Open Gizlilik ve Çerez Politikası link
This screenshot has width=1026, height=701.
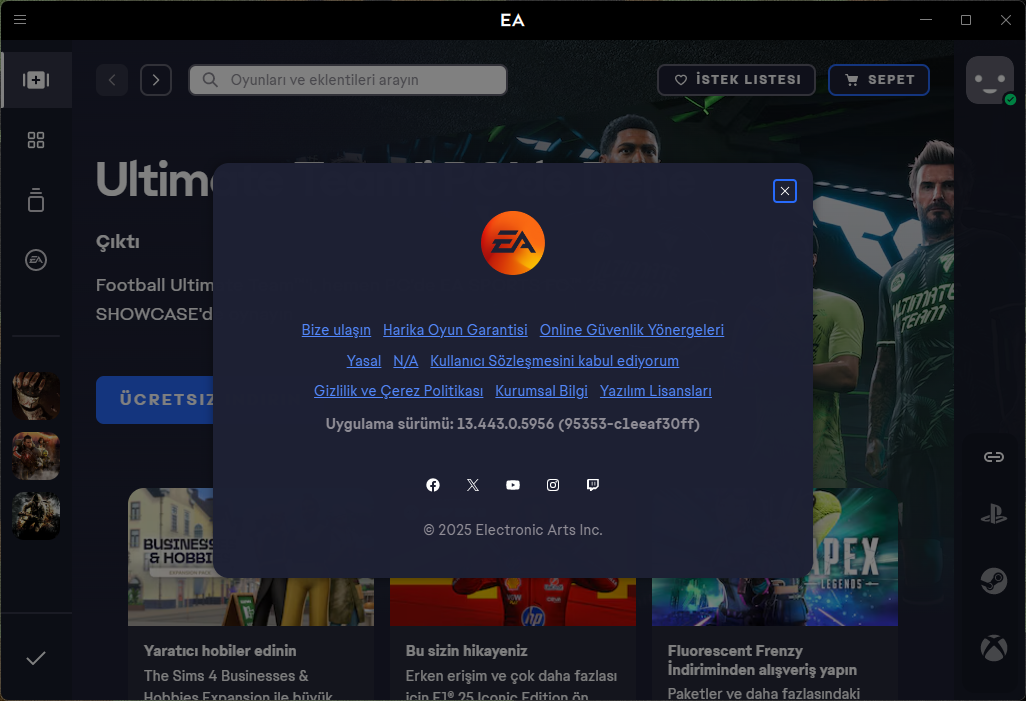click(398, 391)
